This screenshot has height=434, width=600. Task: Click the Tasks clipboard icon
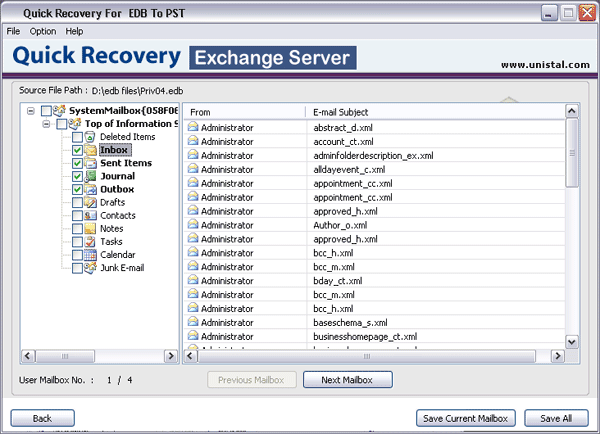pyautogui.click(x=90, y=241)
